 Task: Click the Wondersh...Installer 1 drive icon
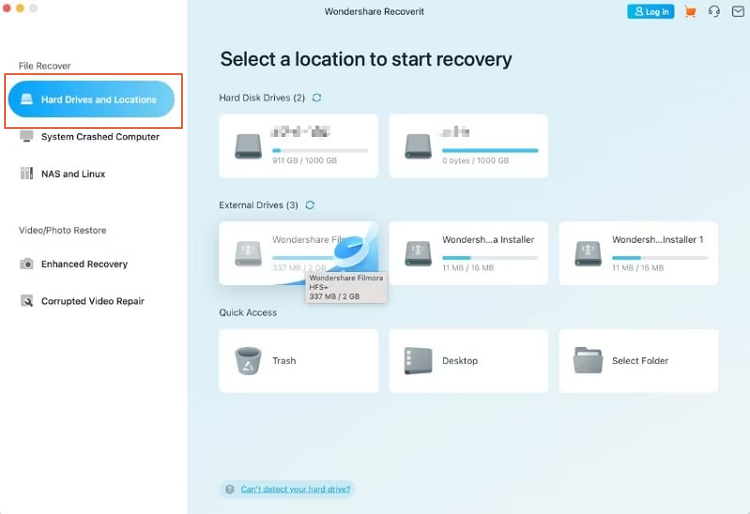pyautogui.click(x=588, y=253)
